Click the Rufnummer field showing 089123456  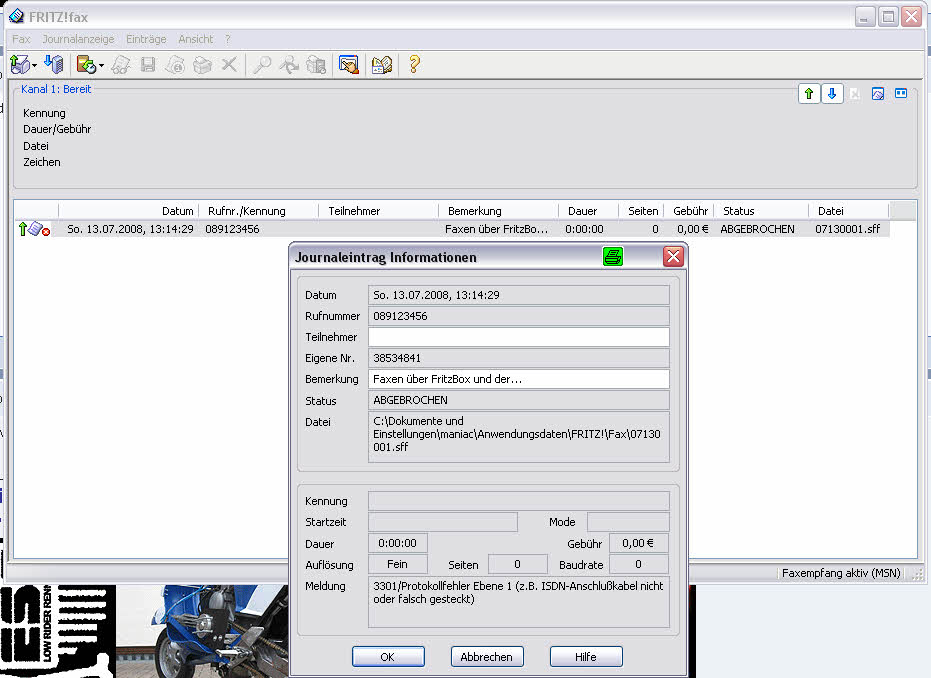[518, 316]
